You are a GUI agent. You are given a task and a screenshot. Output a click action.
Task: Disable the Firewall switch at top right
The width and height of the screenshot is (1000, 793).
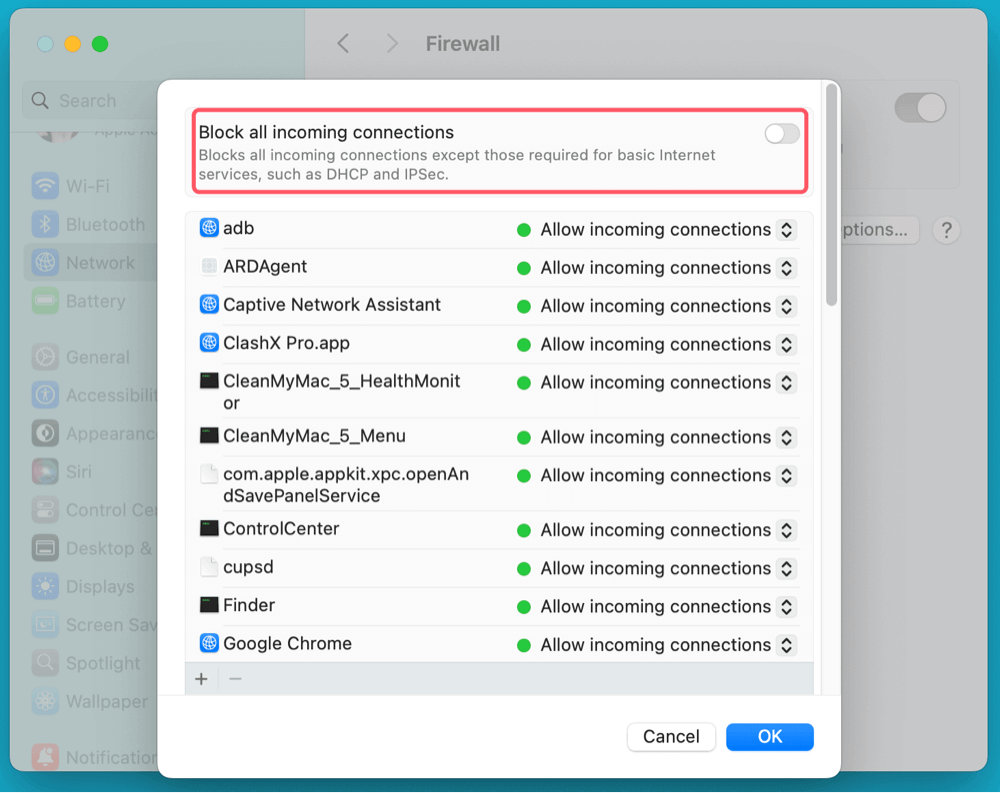click(x=919, y=107)
